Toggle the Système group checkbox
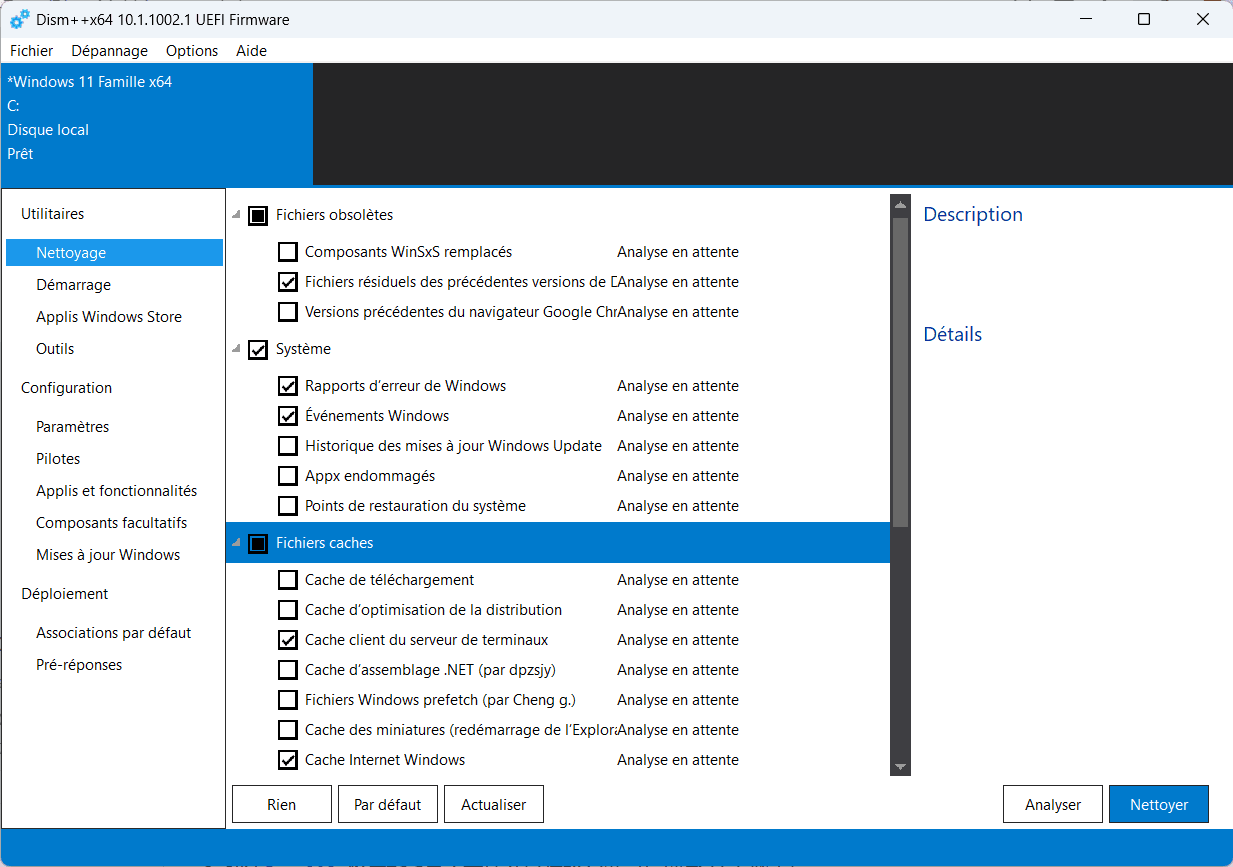Image resolution: width=1233 pixels, height=867 pixels. pos(258,349)
